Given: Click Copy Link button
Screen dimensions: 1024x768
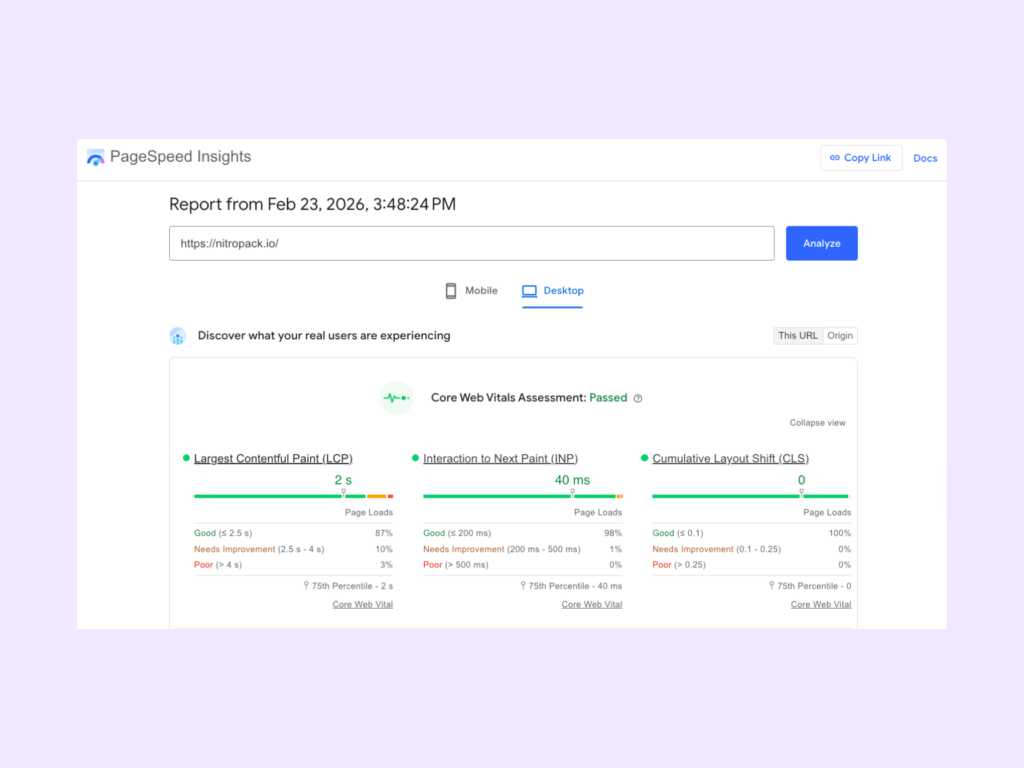Looking at the screenshot, I should (x=861, y=158).
